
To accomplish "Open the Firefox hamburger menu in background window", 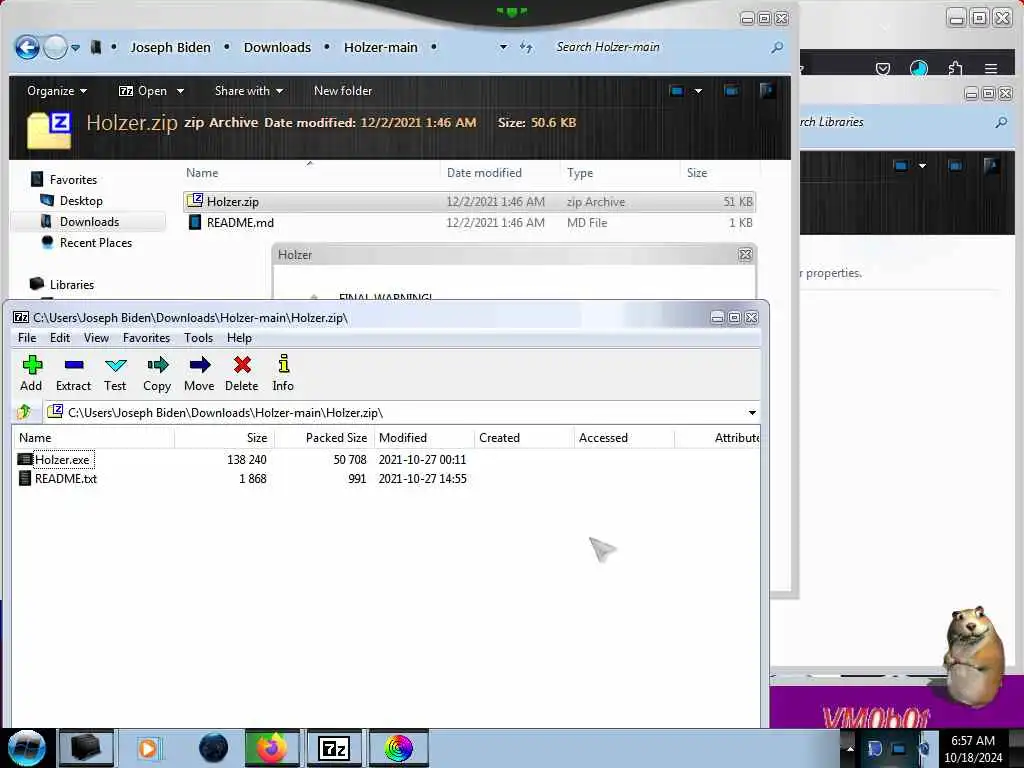I will pos(991,69).
